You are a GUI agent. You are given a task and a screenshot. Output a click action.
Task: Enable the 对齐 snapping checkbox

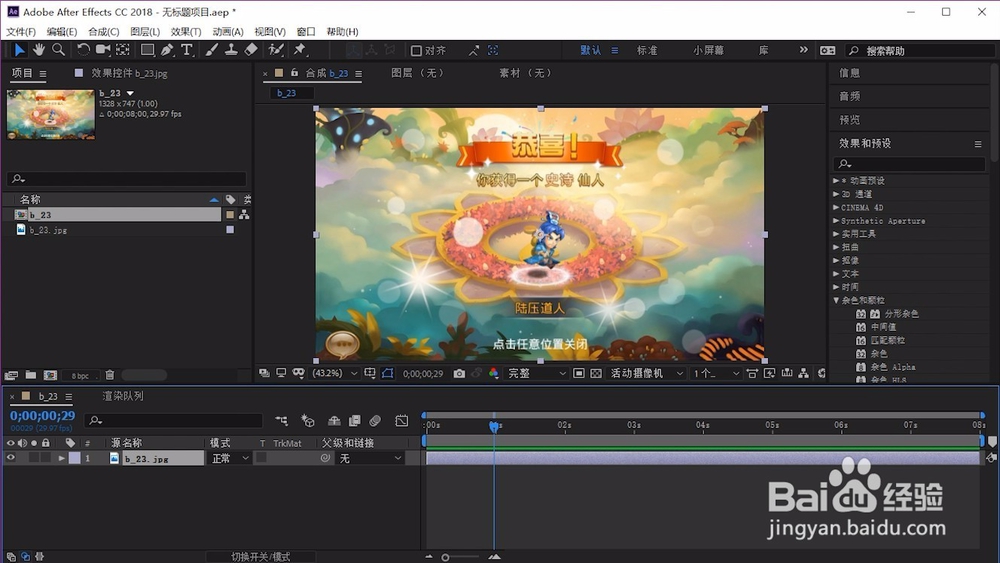(416, 50)
